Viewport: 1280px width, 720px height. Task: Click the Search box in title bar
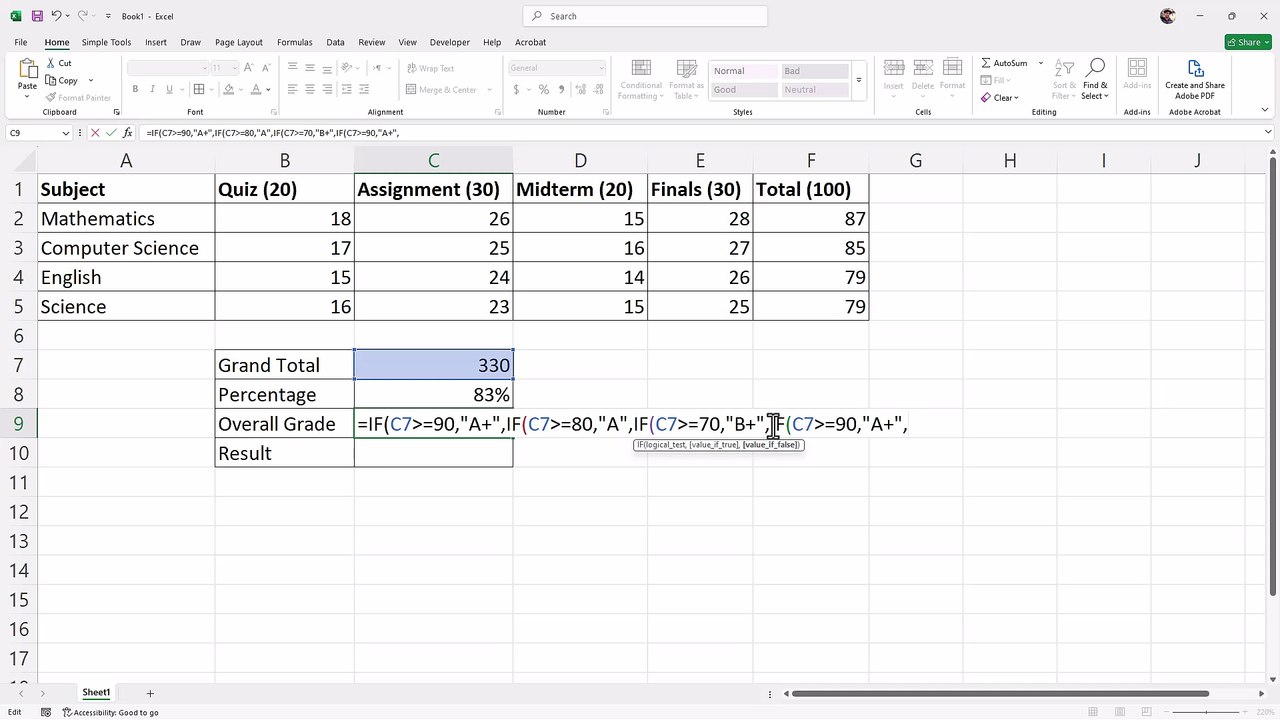[645, 16]
